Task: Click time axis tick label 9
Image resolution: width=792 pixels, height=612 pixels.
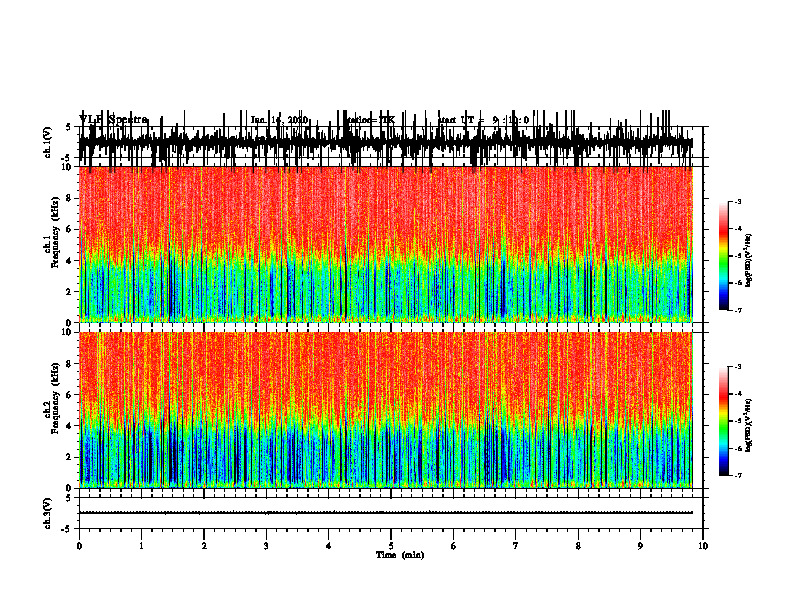Action: pos(640,546)
